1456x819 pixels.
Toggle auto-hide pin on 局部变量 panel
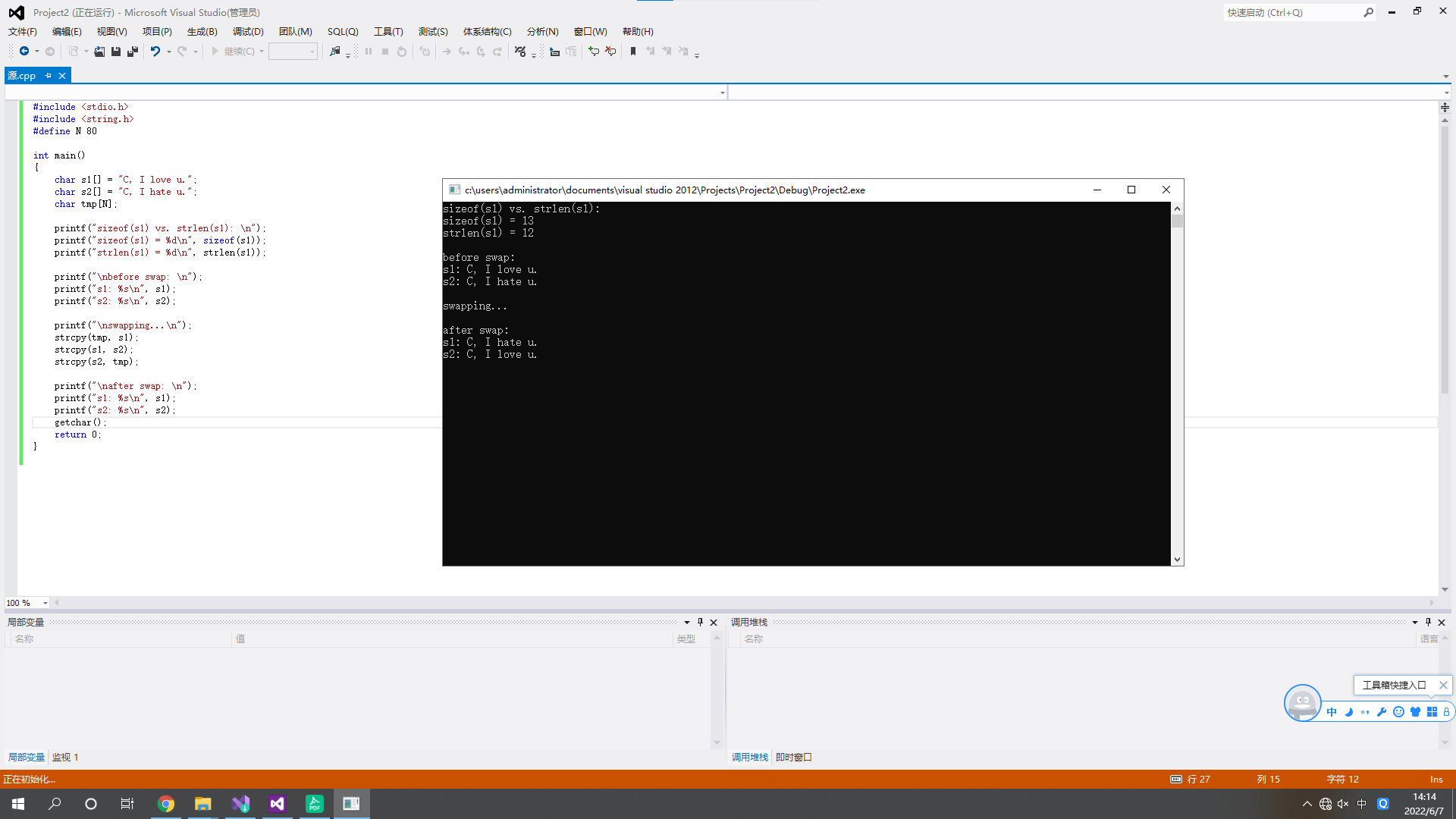point(700,622)
